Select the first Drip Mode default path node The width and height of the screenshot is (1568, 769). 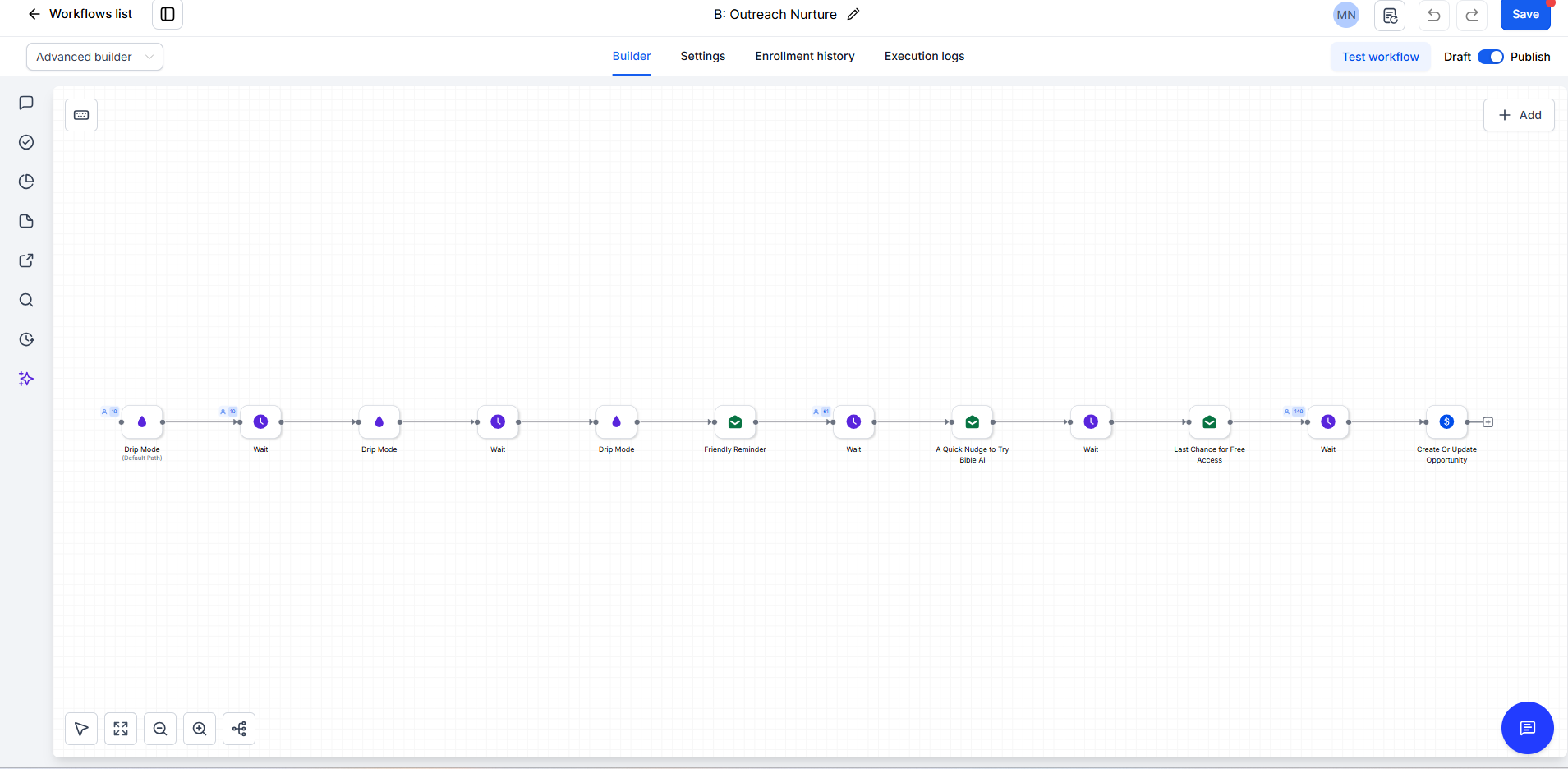(142, 421)
